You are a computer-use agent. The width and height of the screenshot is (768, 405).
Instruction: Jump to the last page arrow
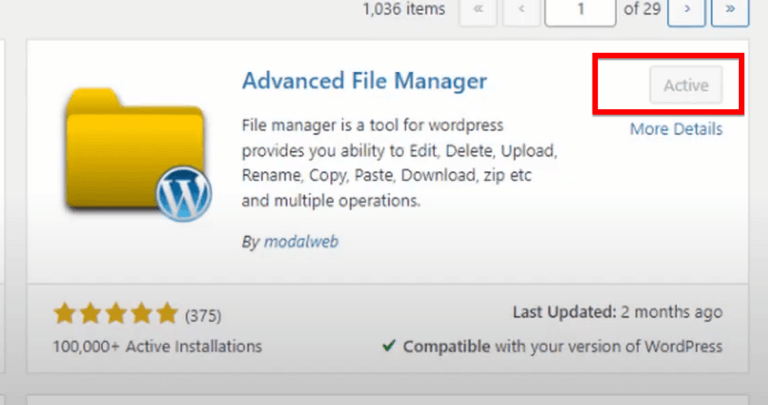tap(729, 10)
